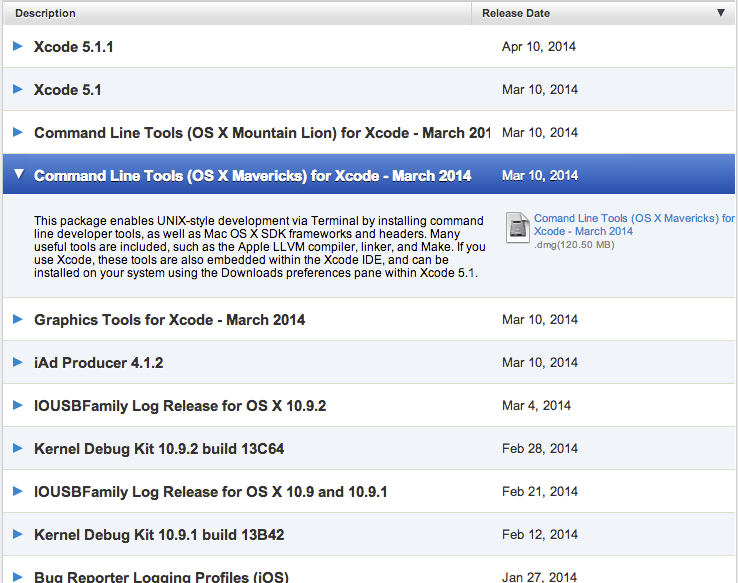
Task: Click Mar 10, 2014 date for Graphics Tools
Action: pos(540,319)
